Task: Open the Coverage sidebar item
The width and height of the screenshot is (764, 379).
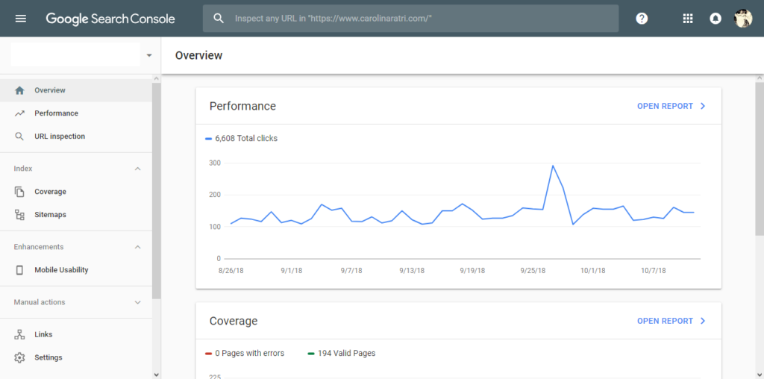Action: pyautogui.click(x=76, y=191)
